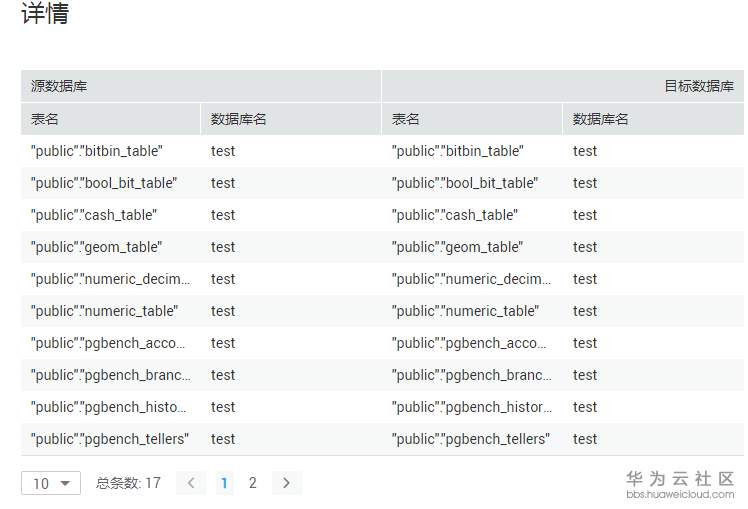Click truncated source "pgbench_acco..." table name
Image resolution: width=748 pixels, height=509 pixels.
[110, 343]
